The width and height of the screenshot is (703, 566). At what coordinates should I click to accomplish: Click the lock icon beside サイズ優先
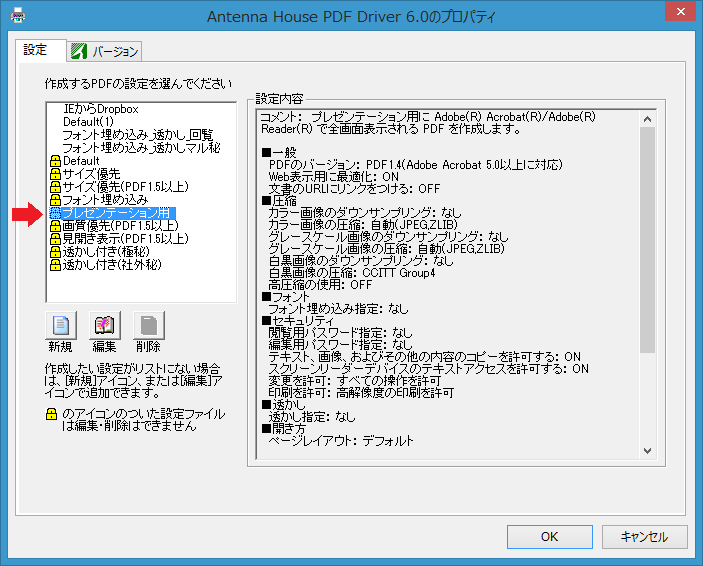point(55,174)
